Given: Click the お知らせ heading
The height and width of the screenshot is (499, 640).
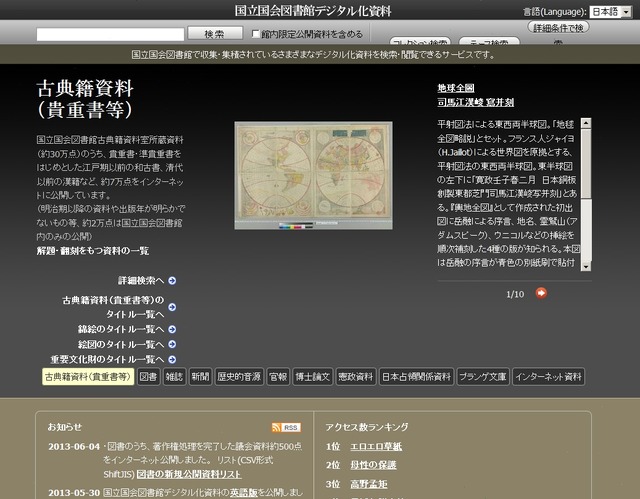Looking at the screenshot, I should click(x=64, y=427).
